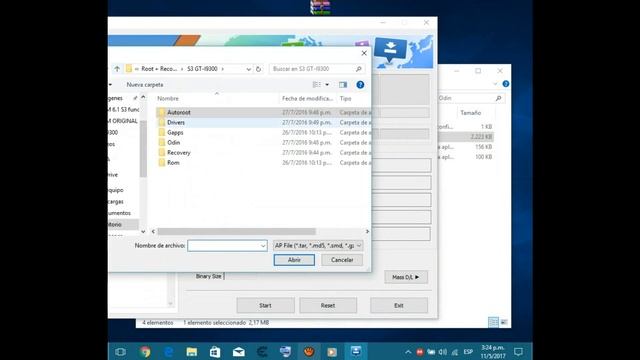Image resolution: width=640 pixels, height=360 pixels.
Task: Sort by Tipo column header
Action: click(x=345, y=98)
